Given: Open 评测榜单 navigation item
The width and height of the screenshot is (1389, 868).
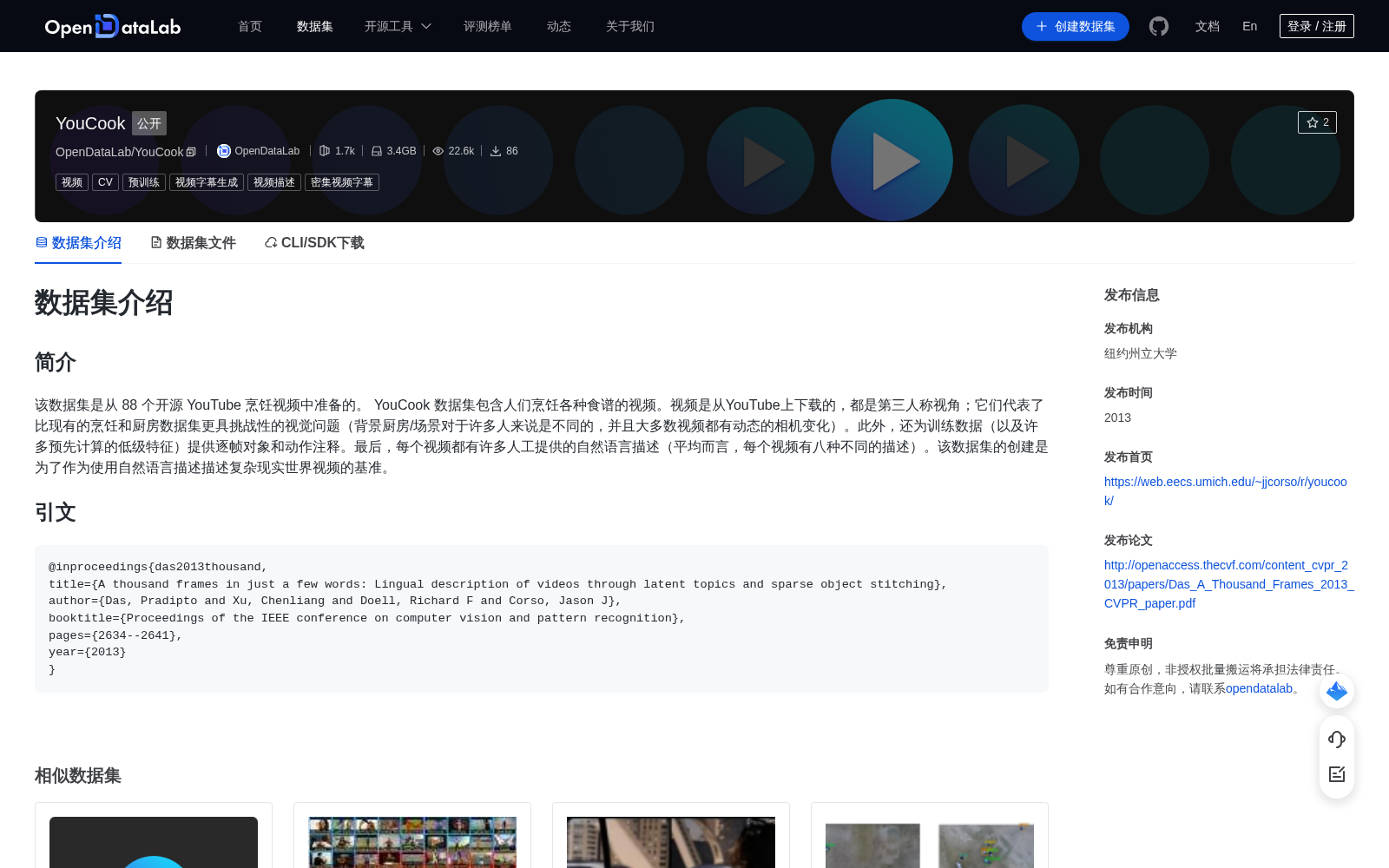Looking at the screenshot, I should [x=488, y=26].
